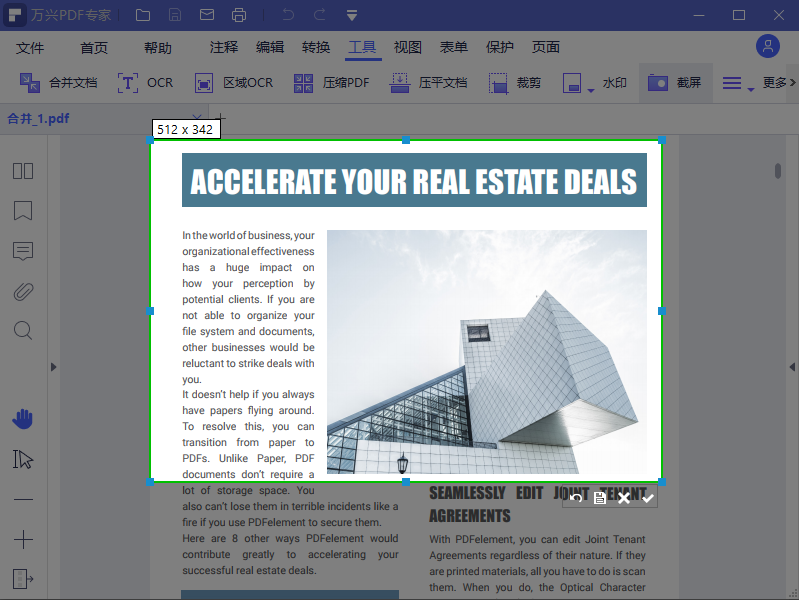
Task: Click the print icon in title bar
Action: (238, 15)
